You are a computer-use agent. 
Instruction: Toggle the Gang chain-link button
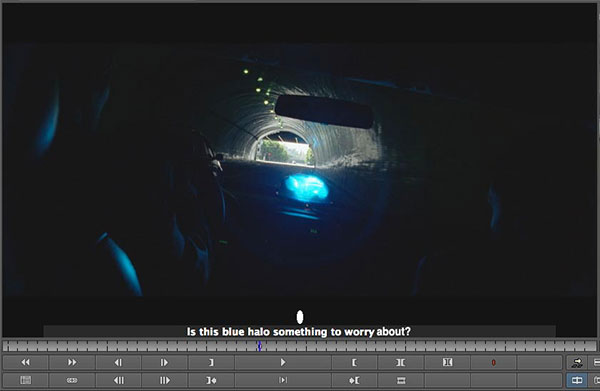[x=72, y=380]
